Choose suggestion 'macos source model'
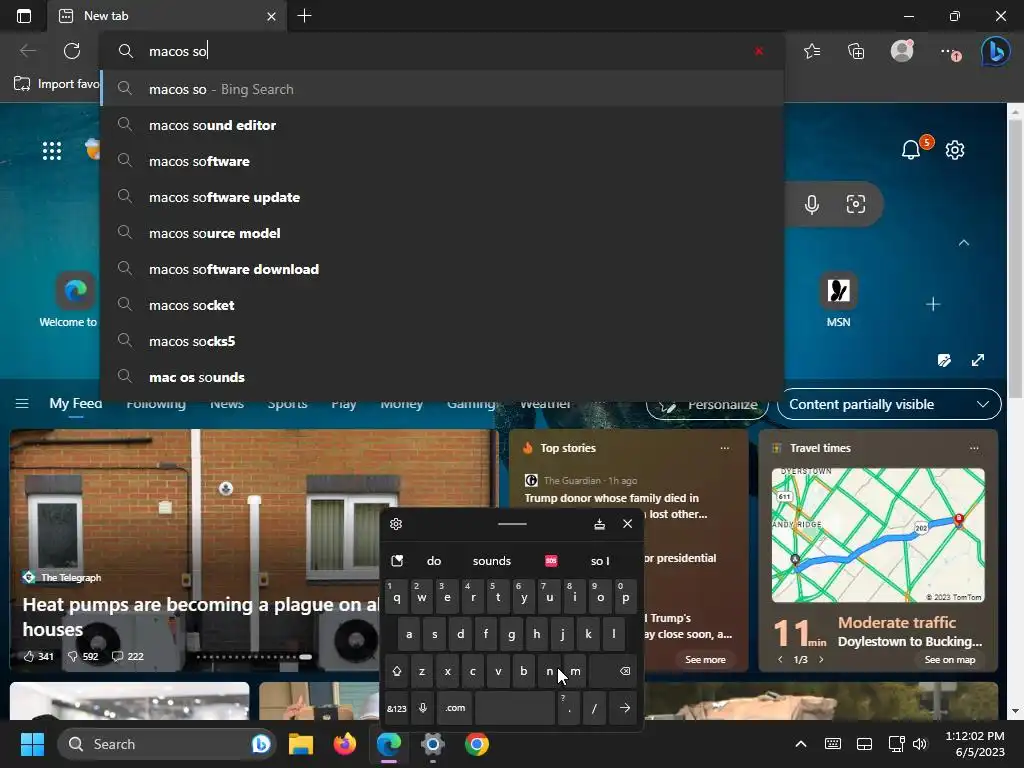This screenshot has width=1024, height=768. (442, 232)
